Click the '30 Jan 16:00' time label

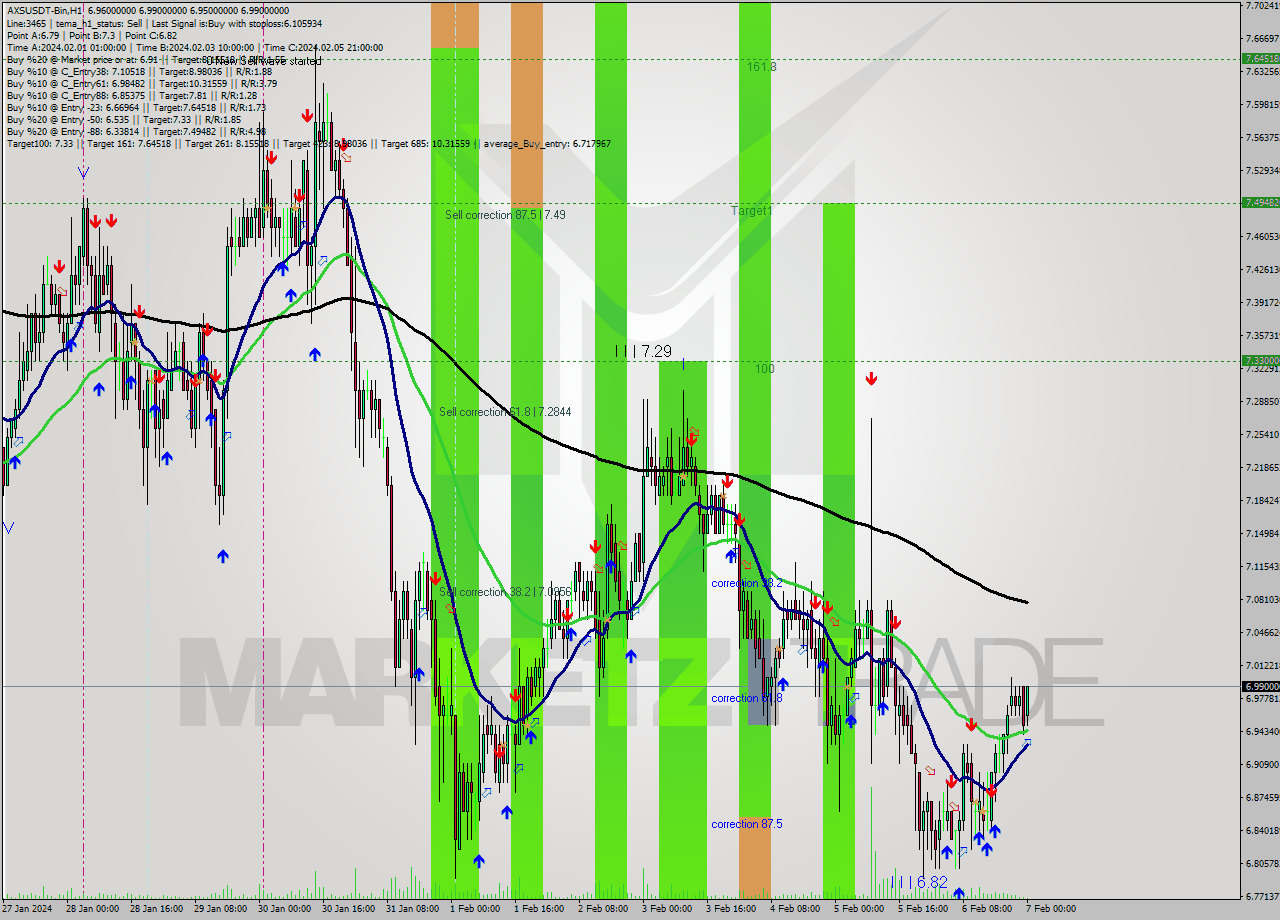point(347,909)
